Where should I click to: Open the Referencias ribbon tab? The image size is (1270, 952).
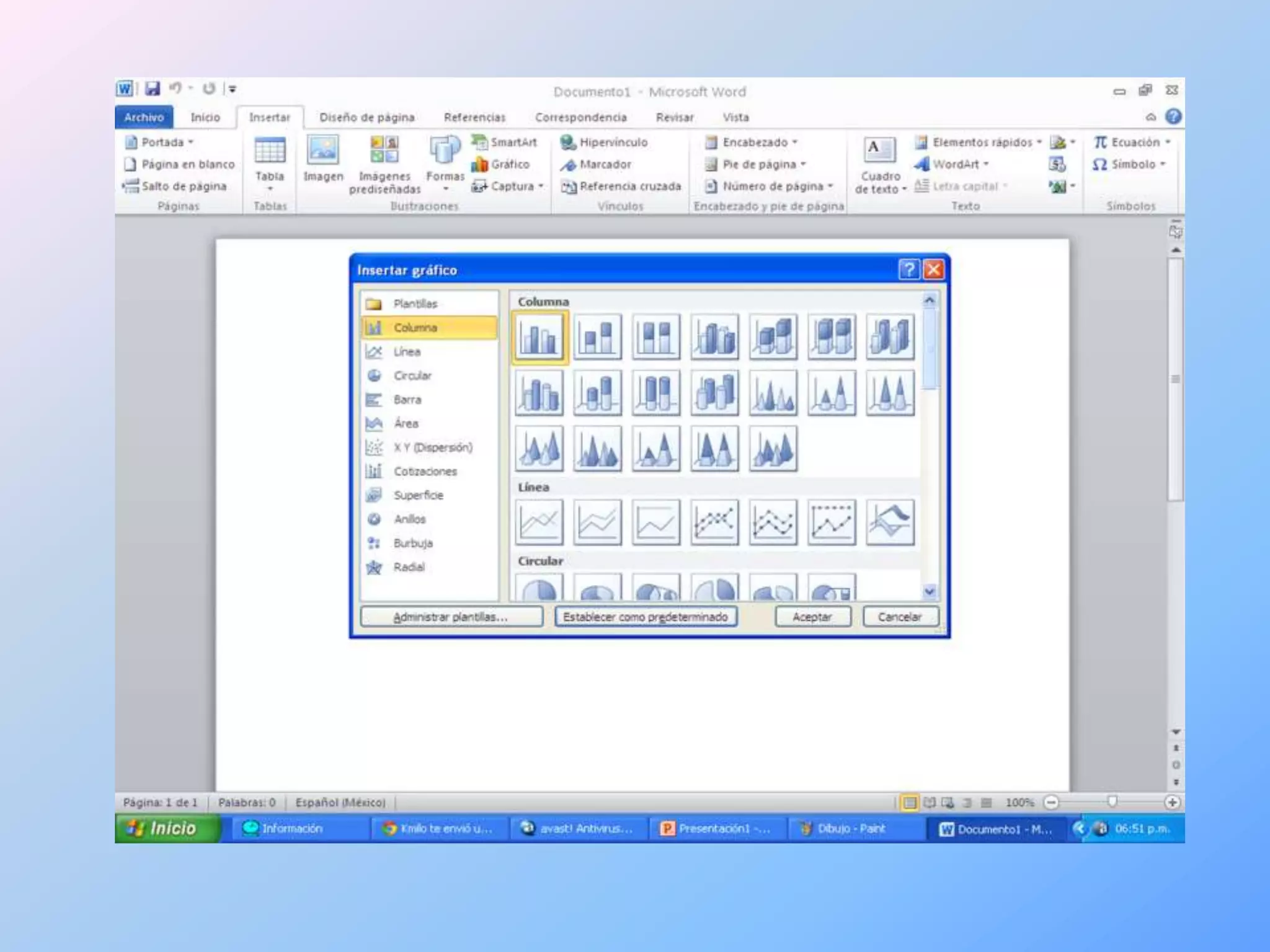pyautogui.click(x=474, y=117)
